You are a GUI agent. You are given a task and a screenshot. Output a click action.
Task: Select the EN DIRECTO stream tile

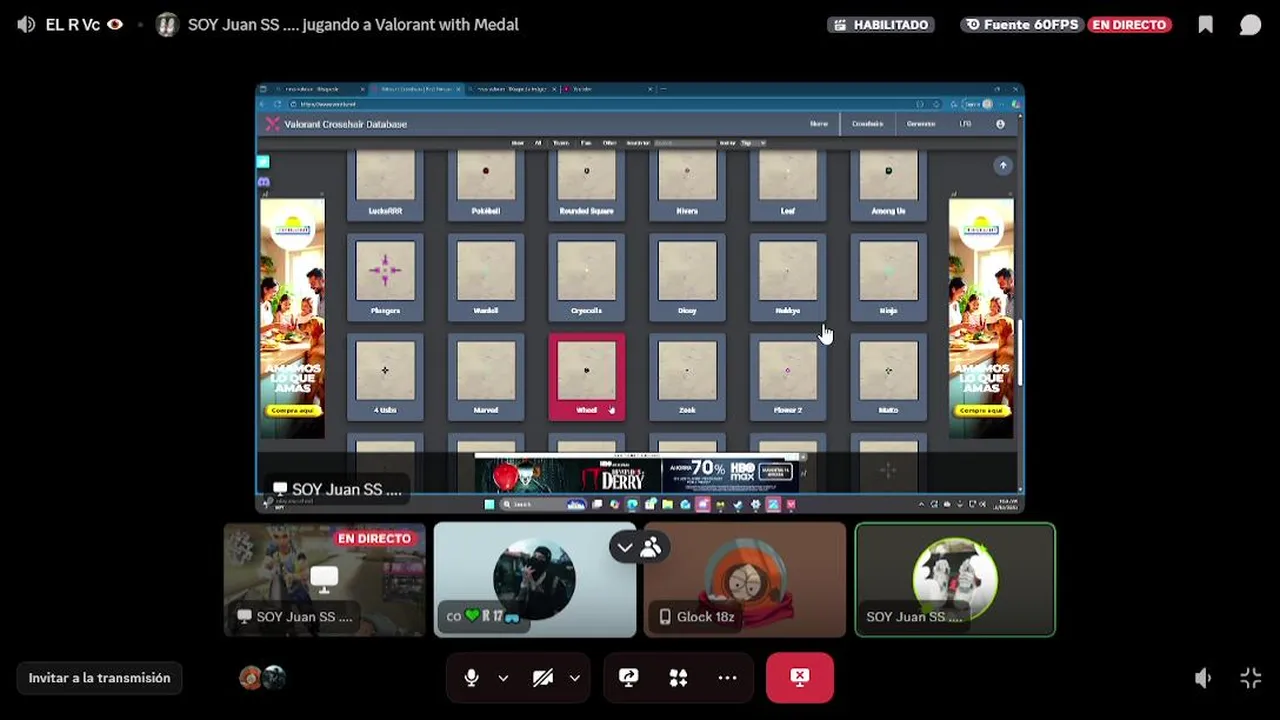click(x=325, y=580)
